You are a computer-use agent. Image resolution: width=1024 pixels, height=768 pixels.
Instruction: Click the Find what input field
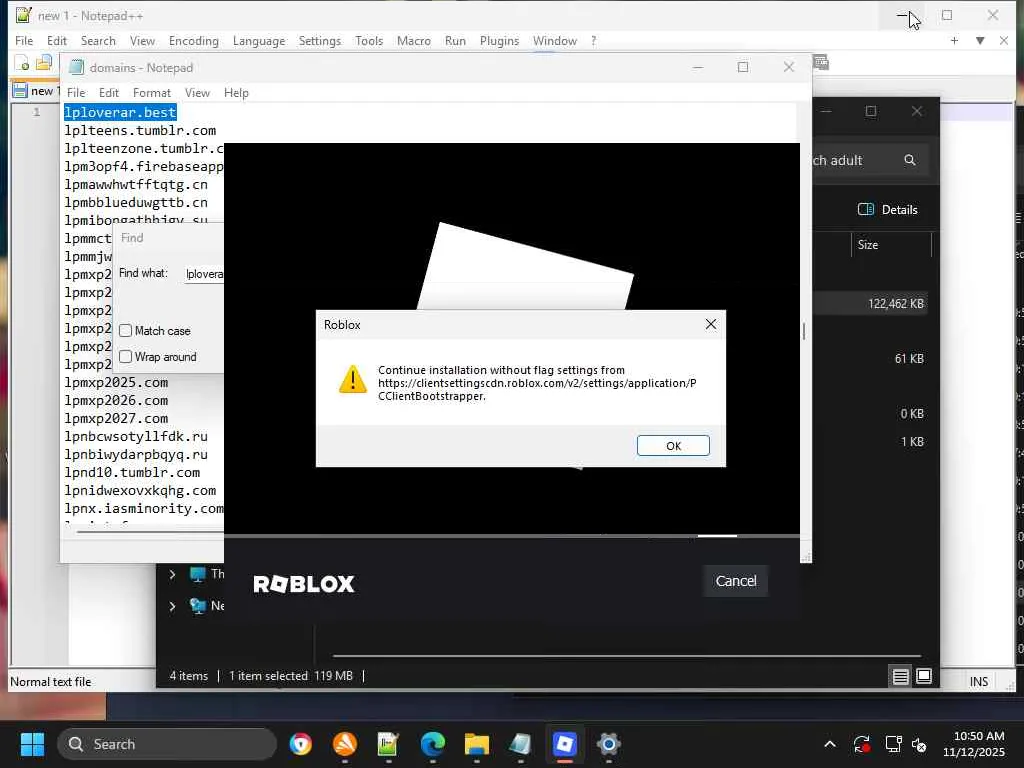(x=204, y=274)
